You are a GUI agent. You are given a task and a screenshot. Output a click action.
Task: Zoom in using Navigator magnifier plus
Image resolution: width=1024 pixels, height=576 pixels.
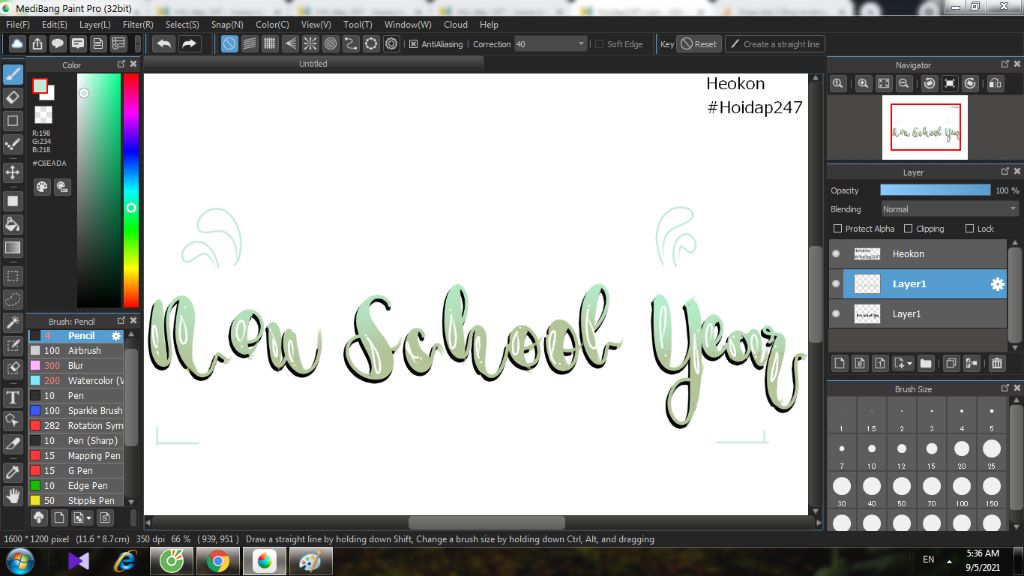[863, 84]
